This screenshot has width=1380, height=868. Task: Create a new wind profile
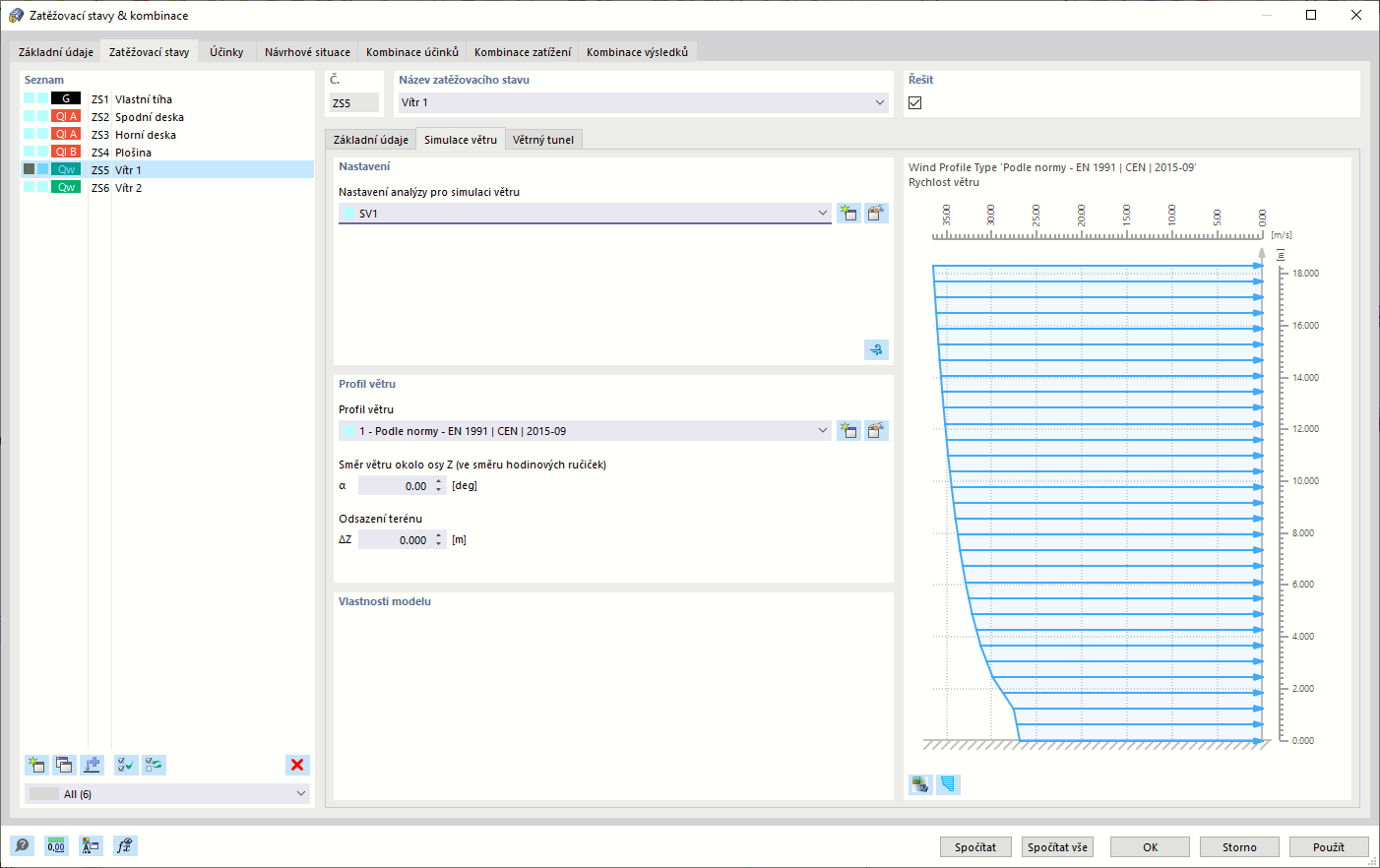(848, 430)
